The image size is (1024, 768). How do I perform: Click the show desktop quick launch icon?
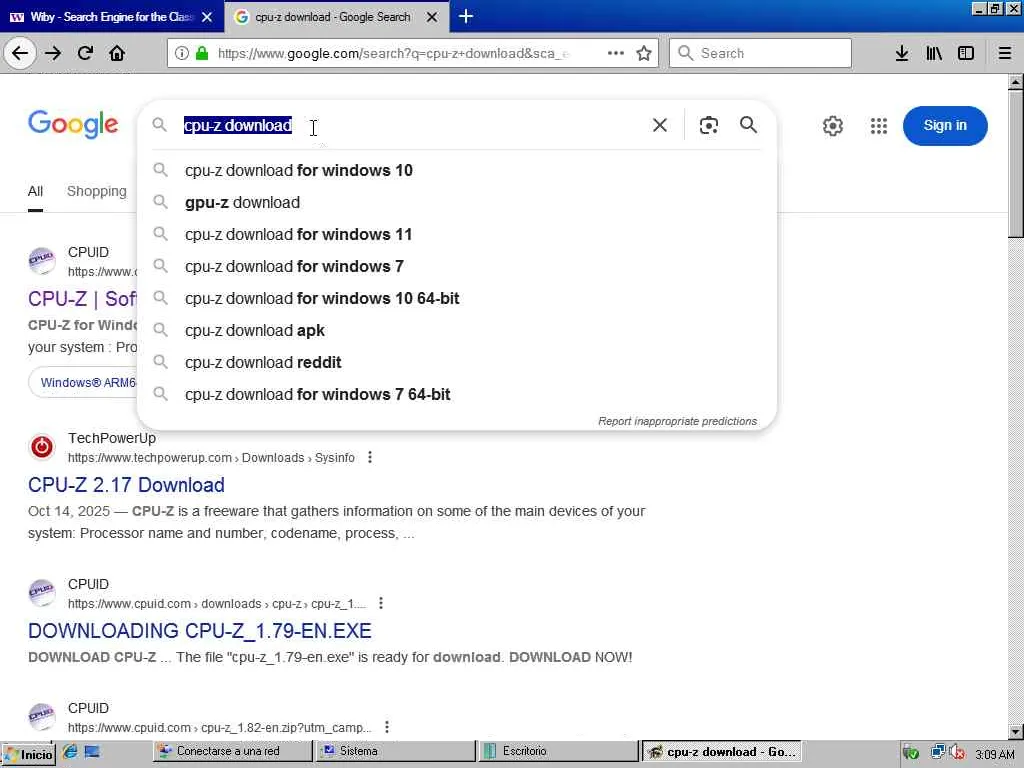click(x=92, y=752)
